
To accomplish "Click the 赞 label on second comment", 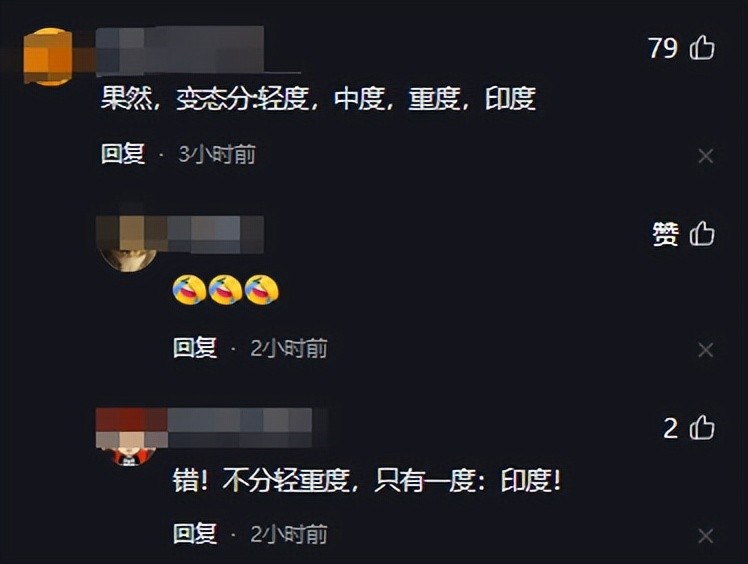I will pos(665,234).
